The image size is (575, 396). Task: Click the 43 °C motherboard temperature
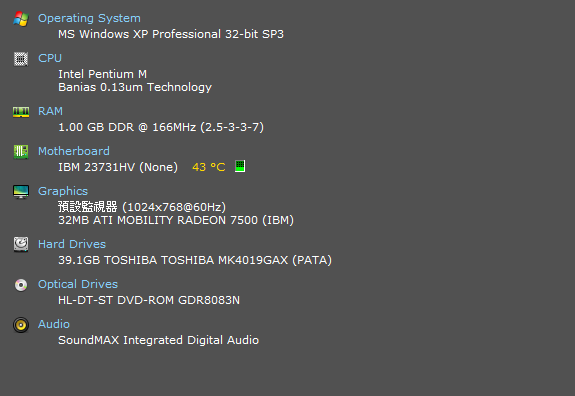coord(209,167)
